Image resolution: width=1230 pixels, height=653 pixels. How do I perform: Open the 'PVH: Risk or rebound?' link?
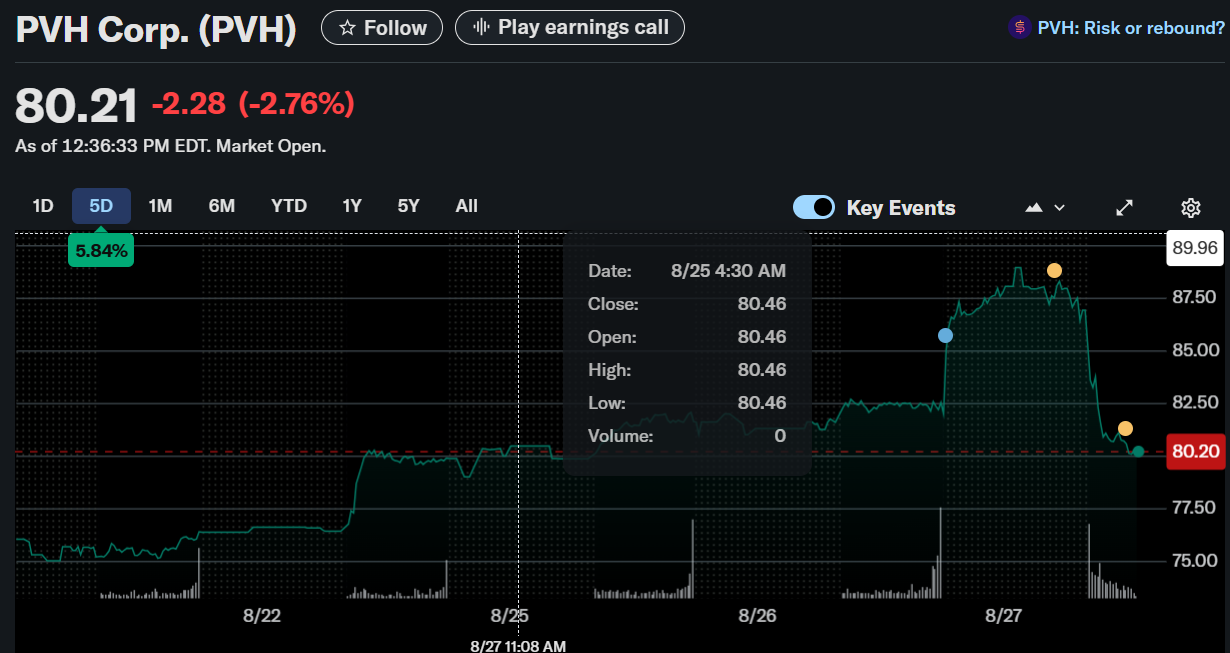click(1117, 28)
